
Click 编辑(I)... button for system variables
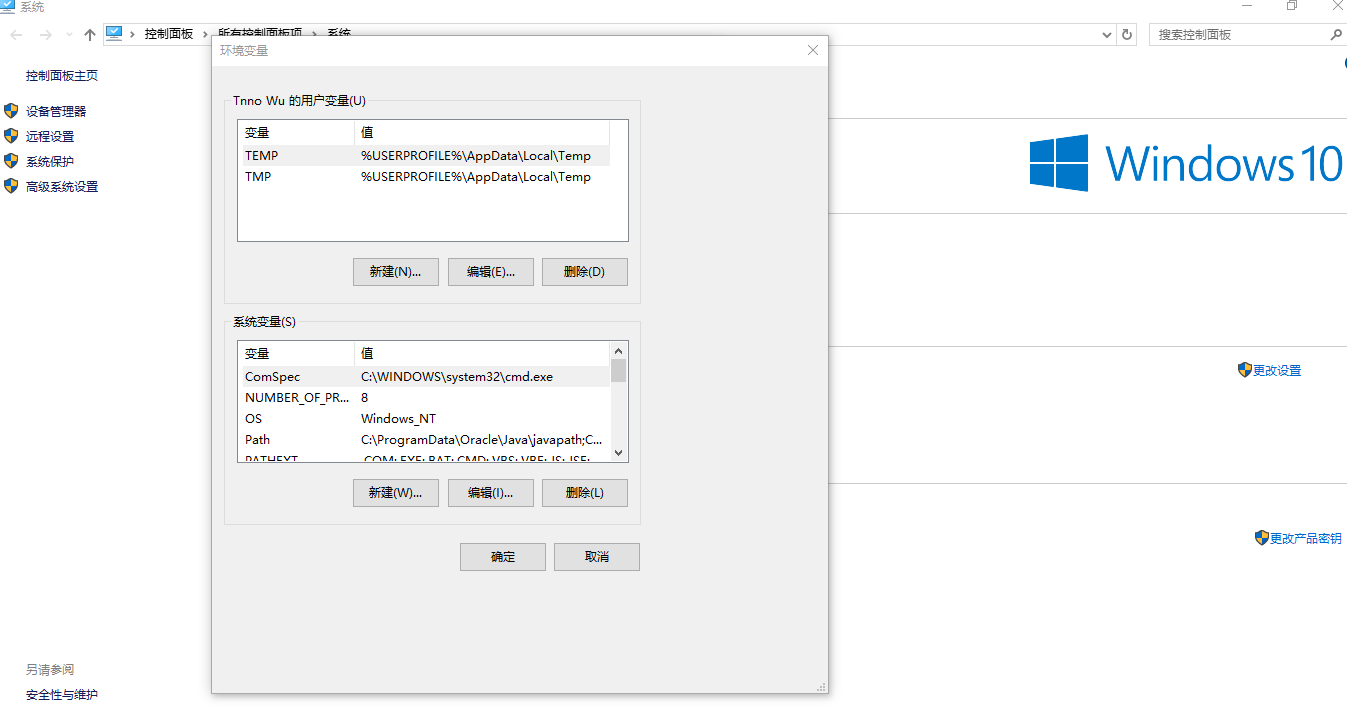[x=491, y=493]
